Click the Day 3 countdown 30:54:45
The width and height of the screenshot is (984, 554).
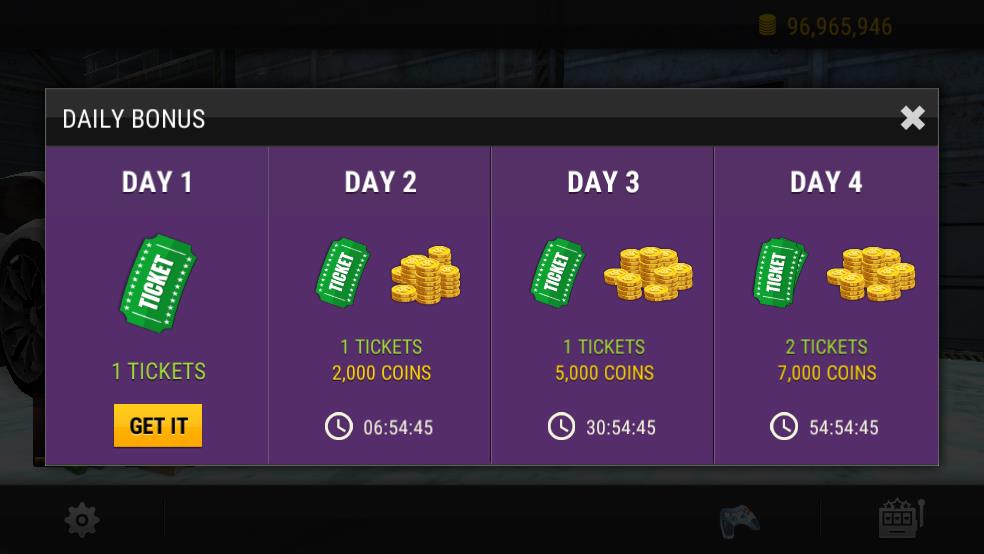(x=620, y=428)
